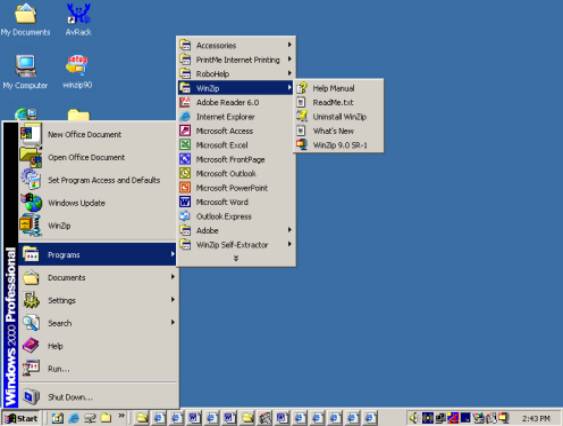
Task: Launch Microsoft FrontPage
Action: coord(236,159)
